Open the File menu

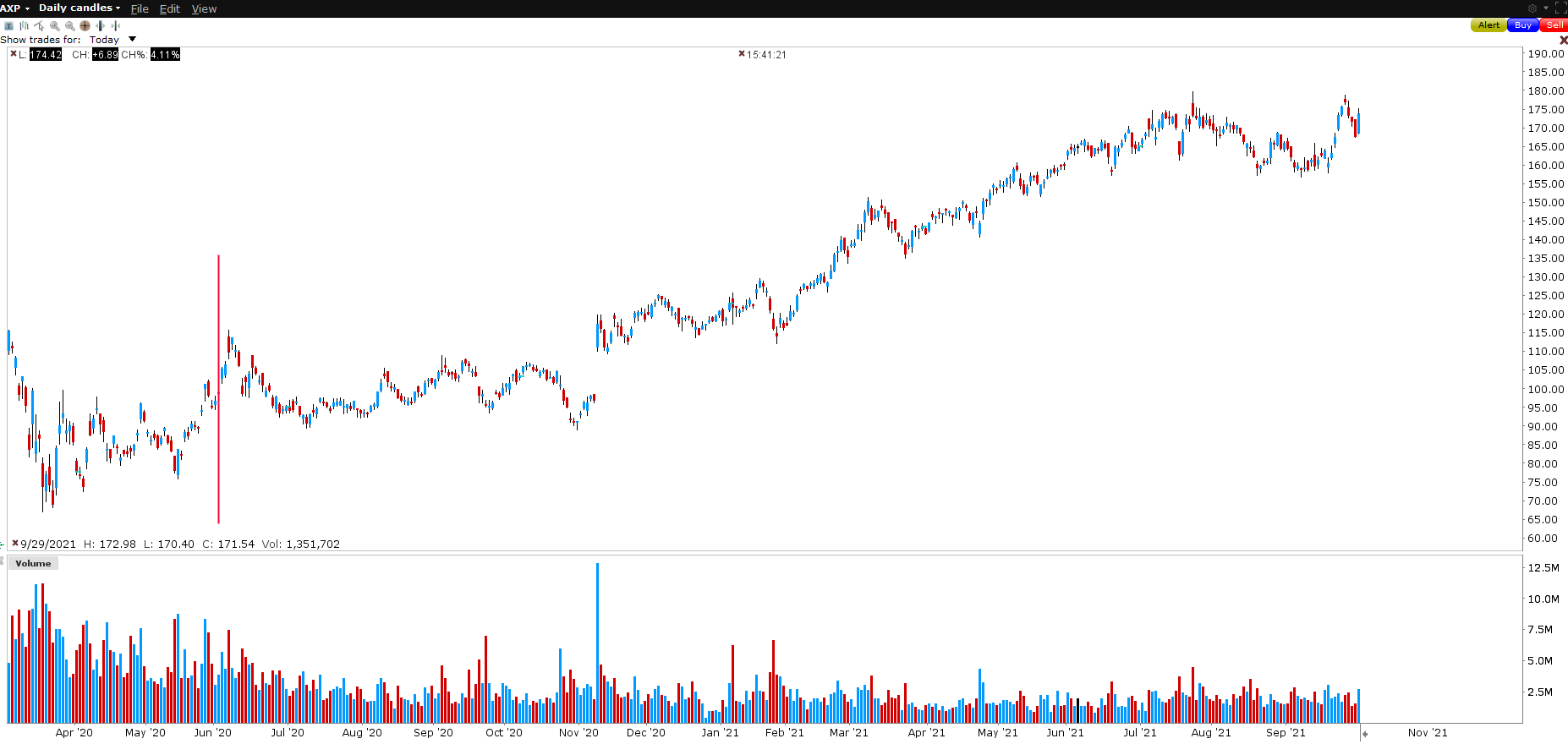(140, 8)
